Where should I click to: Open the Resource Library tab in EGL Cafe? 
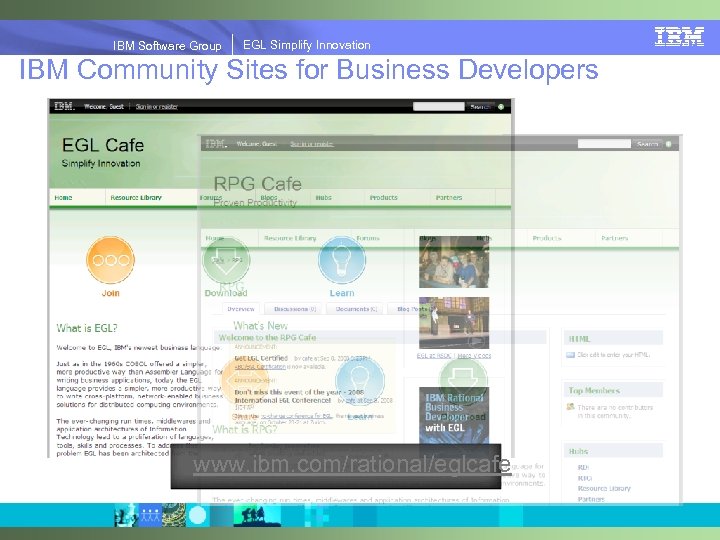pos(136,197)
